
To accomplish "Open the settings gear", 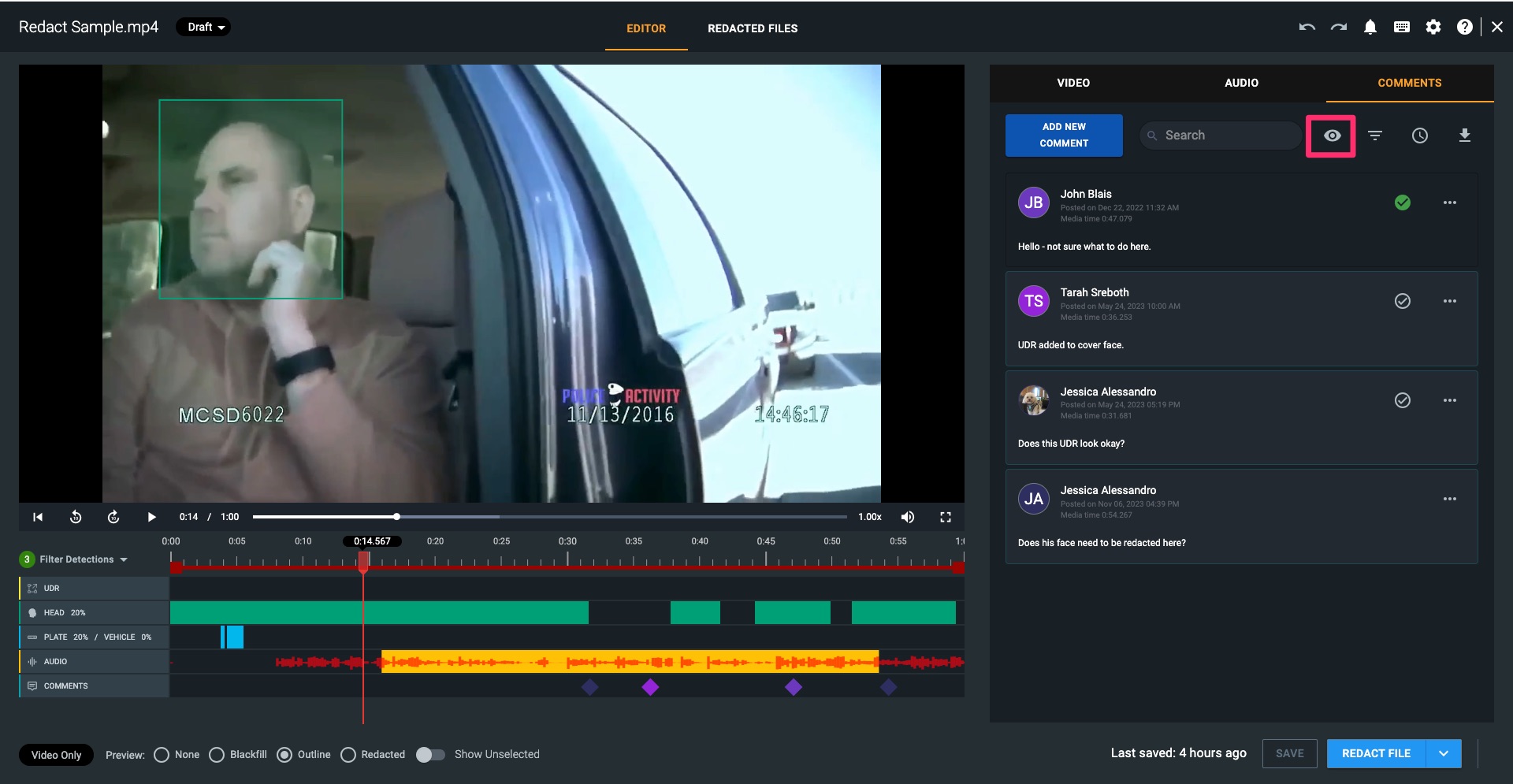I will tap(1433, 28).
